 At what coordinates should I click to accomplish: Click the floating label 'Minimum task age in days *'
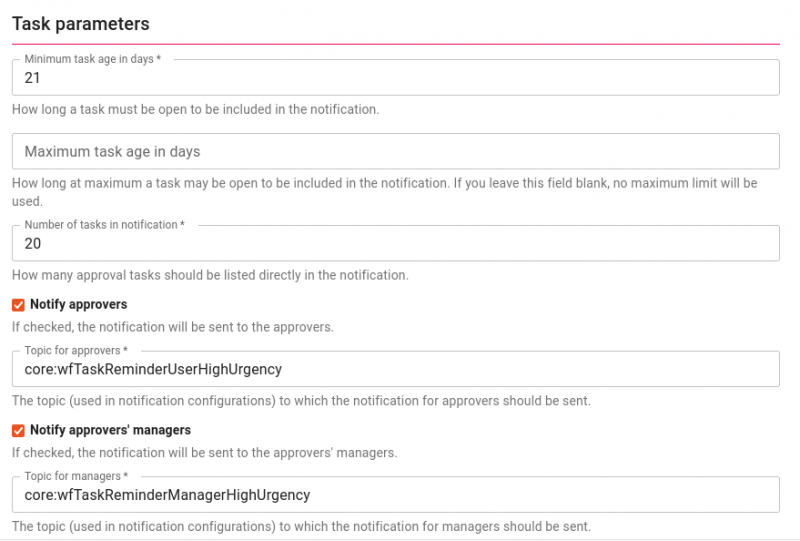coord(92,60)
